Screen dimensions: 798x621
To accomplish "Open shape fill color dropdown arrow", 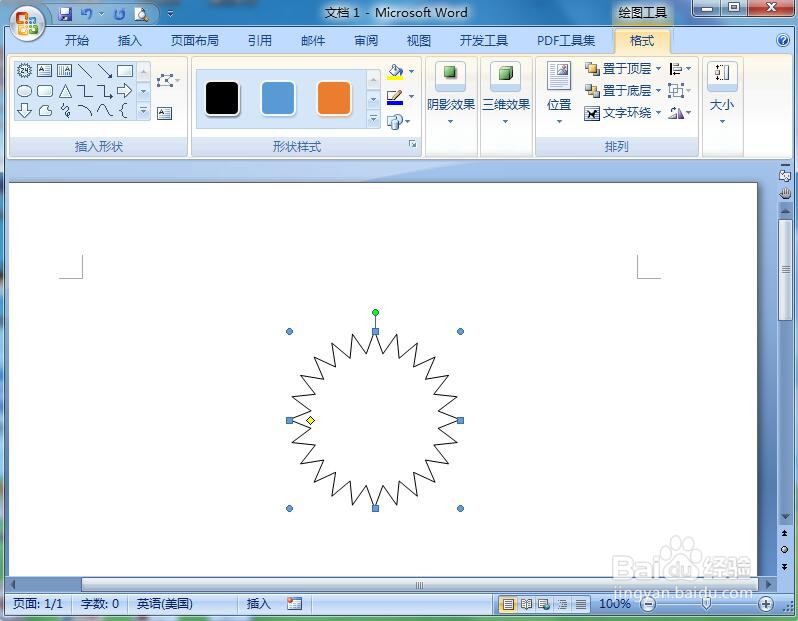I will [411, 72].
